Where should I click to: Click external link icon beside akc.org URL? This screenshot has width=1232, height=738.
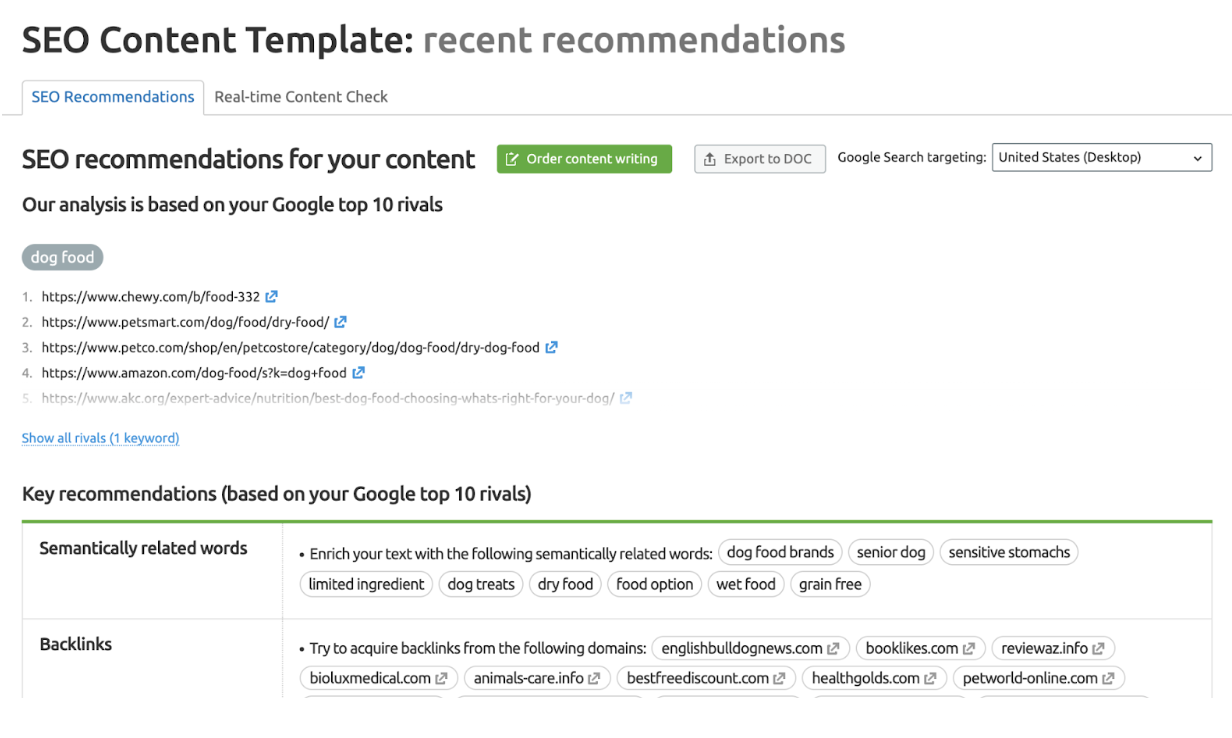(626, 398)
